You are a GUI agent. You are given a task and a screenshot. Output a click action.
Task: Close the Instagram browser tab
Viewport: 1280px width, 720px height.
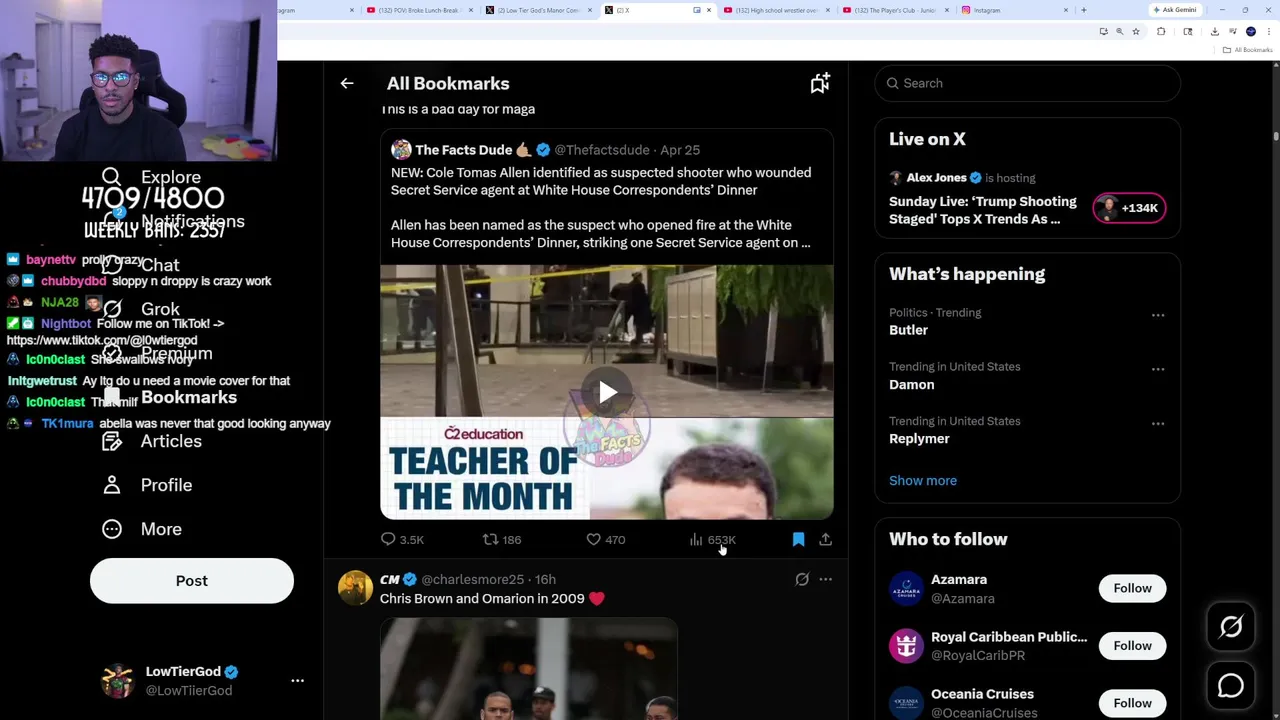[1066, 10]
